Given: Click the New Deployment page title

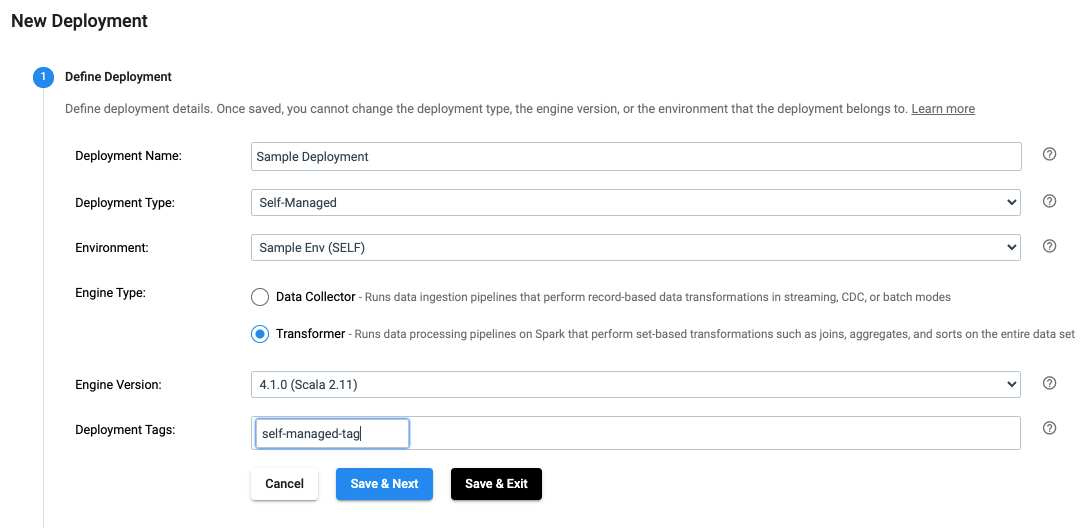Looking at the screenshot, I should (80, 21).
